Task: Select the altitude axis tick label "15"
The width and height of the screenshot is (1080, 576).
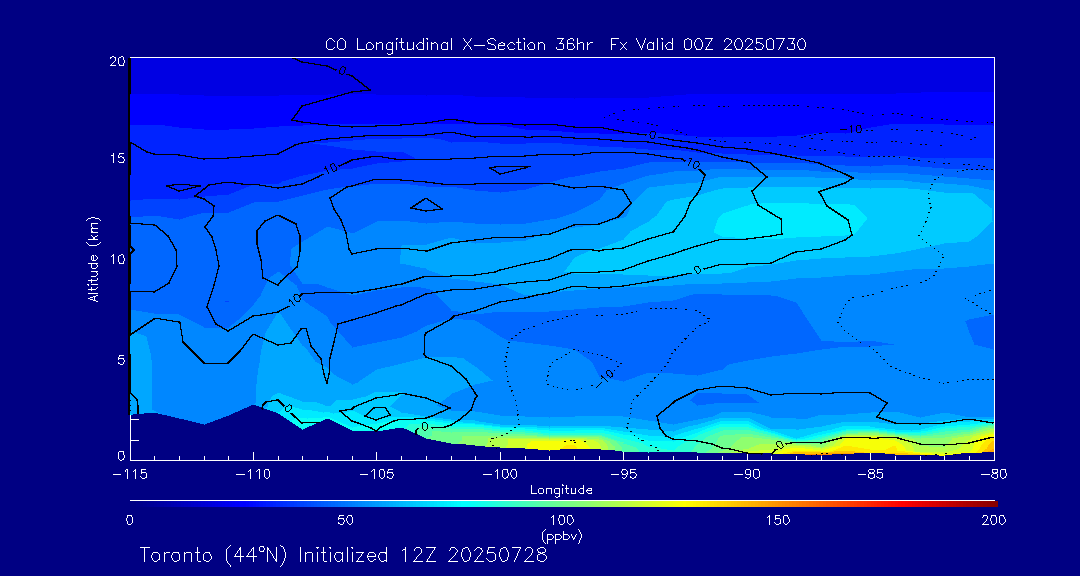Action: [x=117, y=158]
